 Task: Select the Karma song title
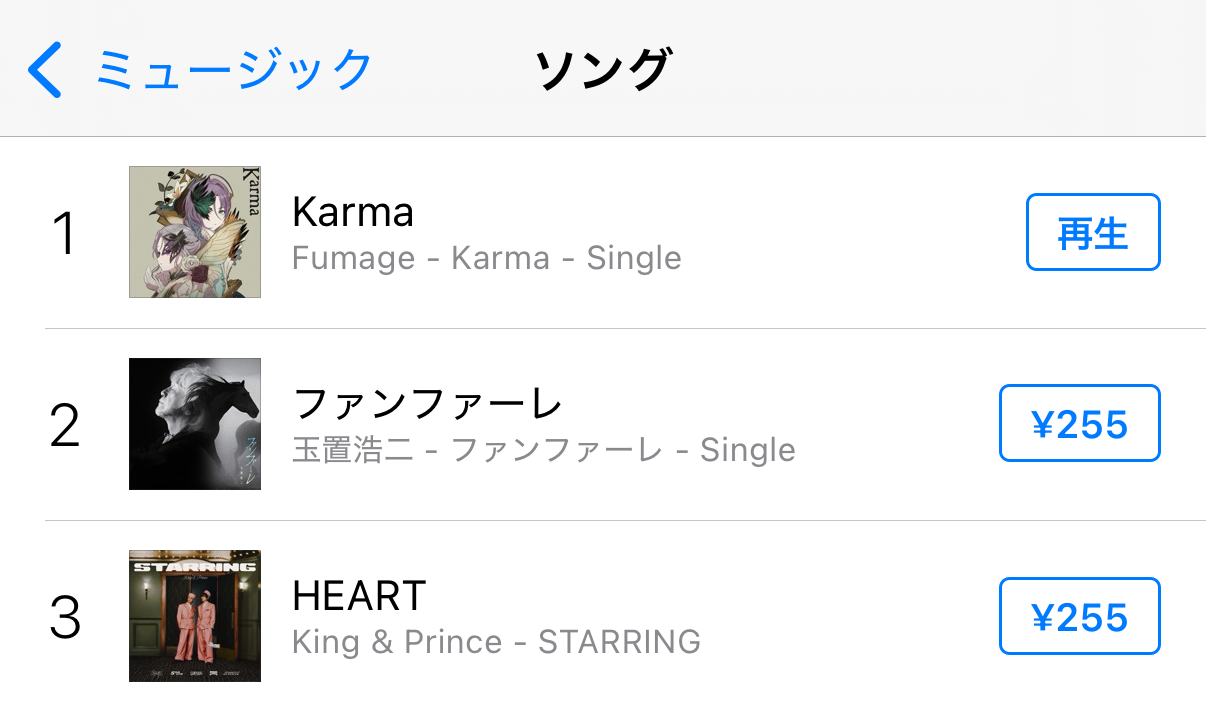[x=353, y=212]
